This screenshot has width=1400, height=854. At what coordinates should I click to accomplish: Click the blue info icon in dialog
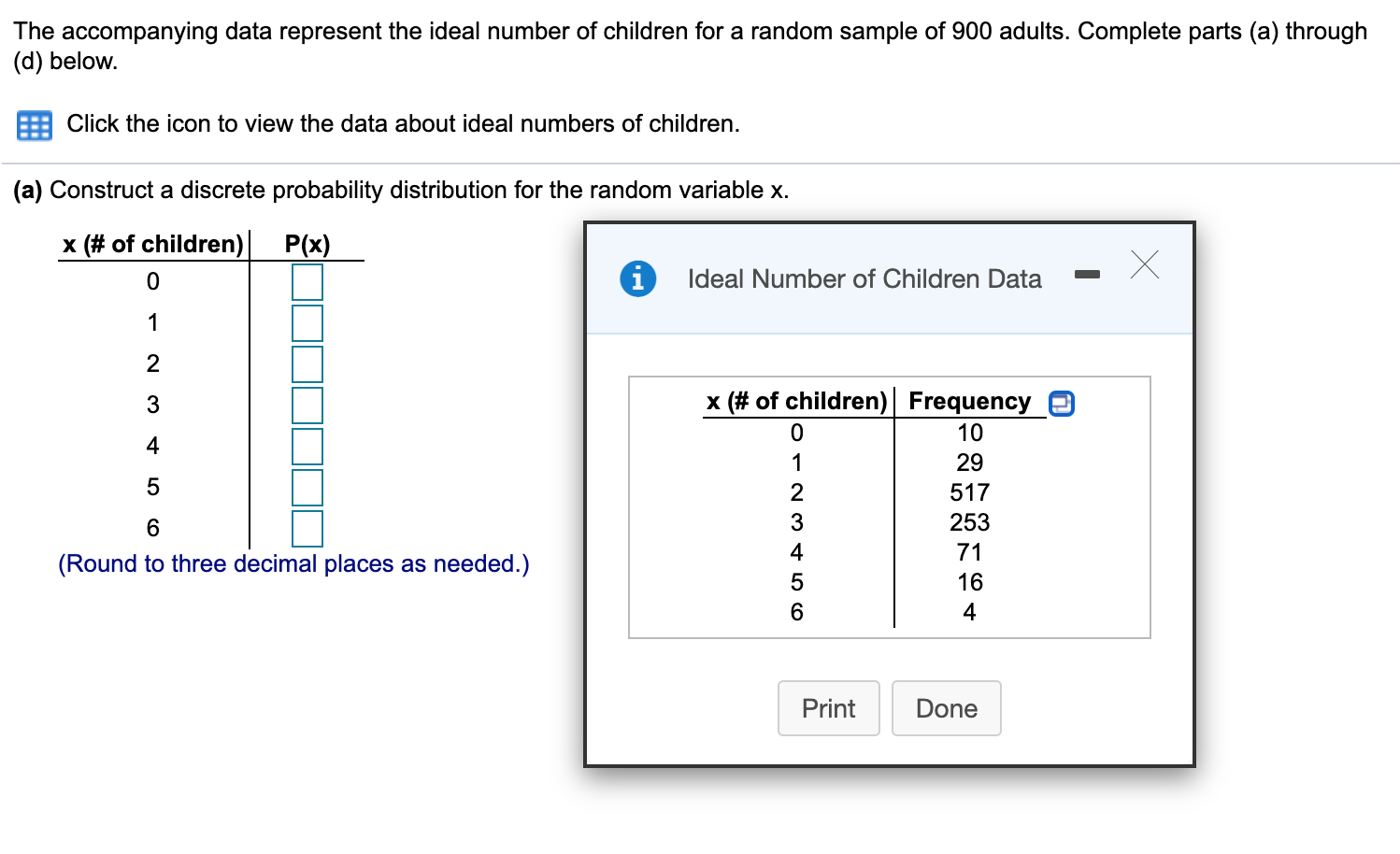(637, 278)
